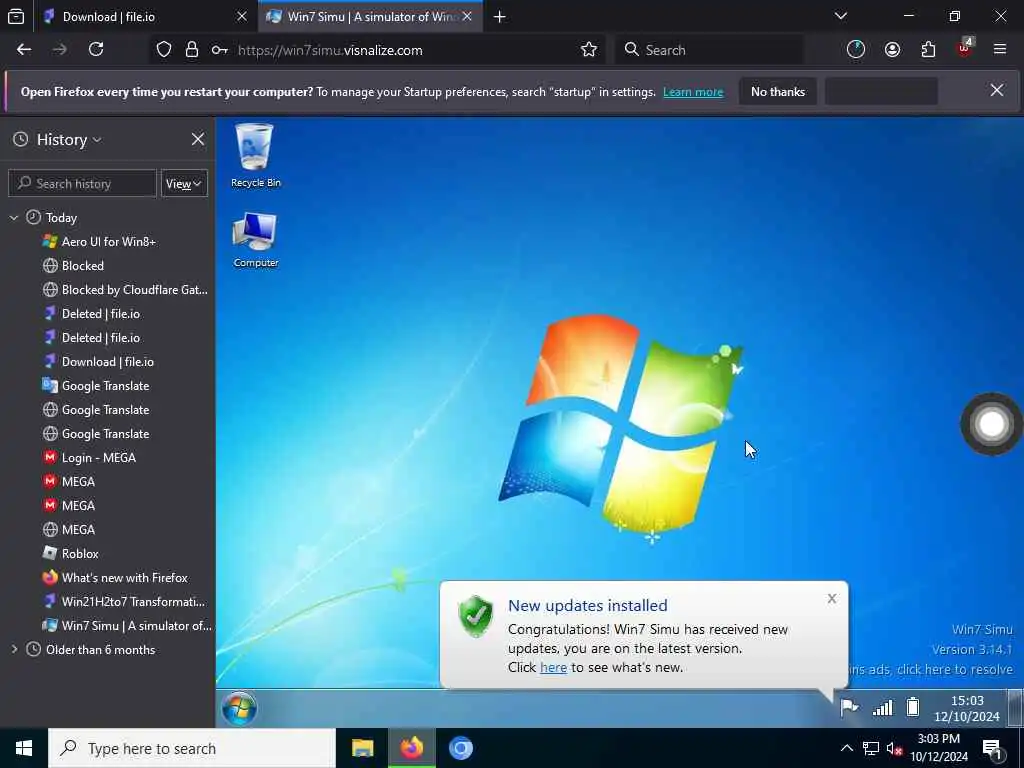Open the Computer desktop icon
This screenshot has height=768, width=1024.
click(255, 240)
